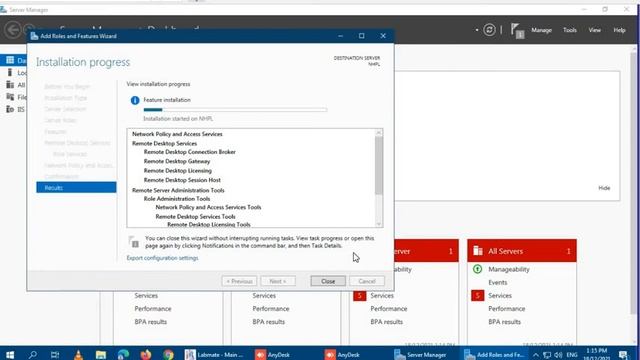Screen dimensions: 640x360
Task: Click 'Remote Desktop Session Host' entry
Action: pyautogui.click(x=182, y=180)
